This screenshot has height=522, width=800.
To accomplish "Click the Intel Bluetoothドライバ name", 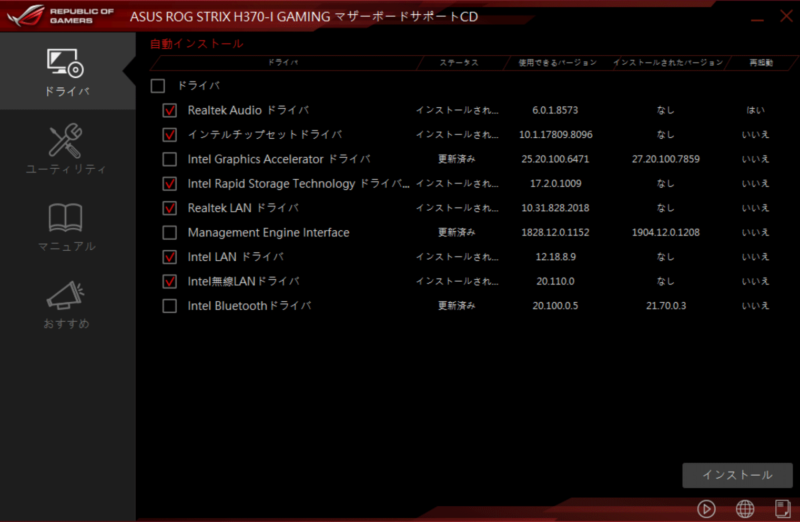I will (249, 306).
